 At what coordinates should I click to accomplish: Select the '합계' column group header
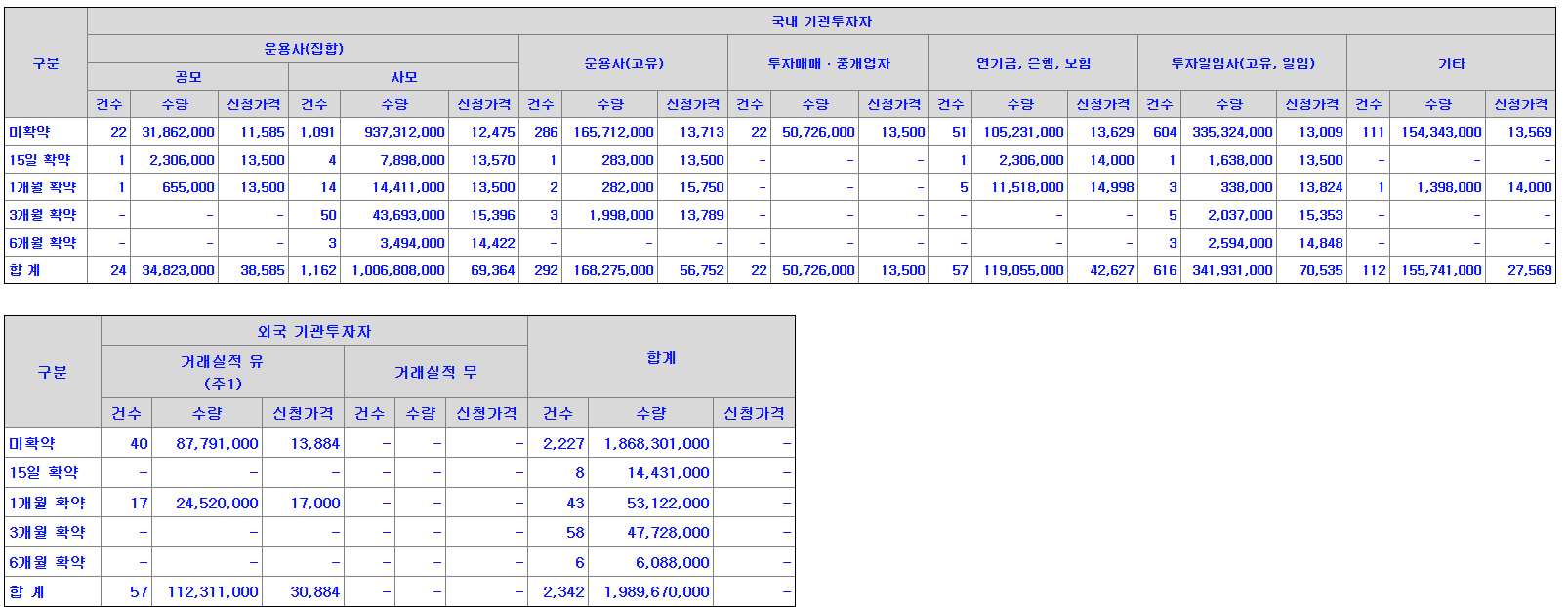661,358
